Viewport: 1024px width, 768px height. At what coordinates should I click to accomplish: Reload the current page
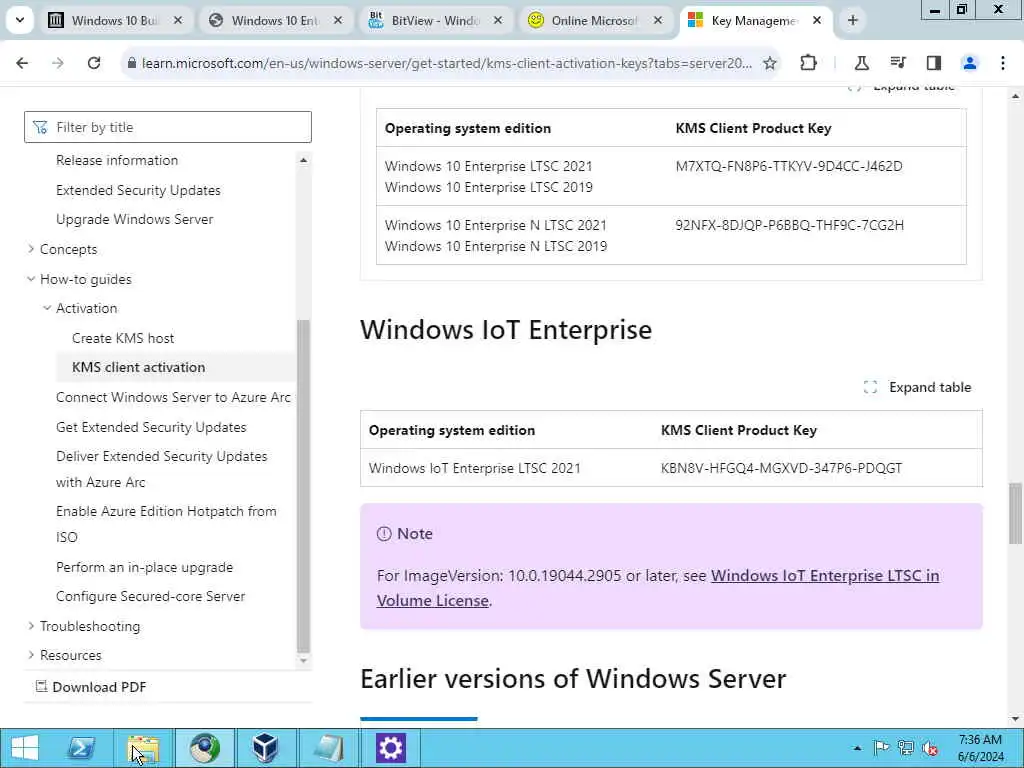pos(94,63)
